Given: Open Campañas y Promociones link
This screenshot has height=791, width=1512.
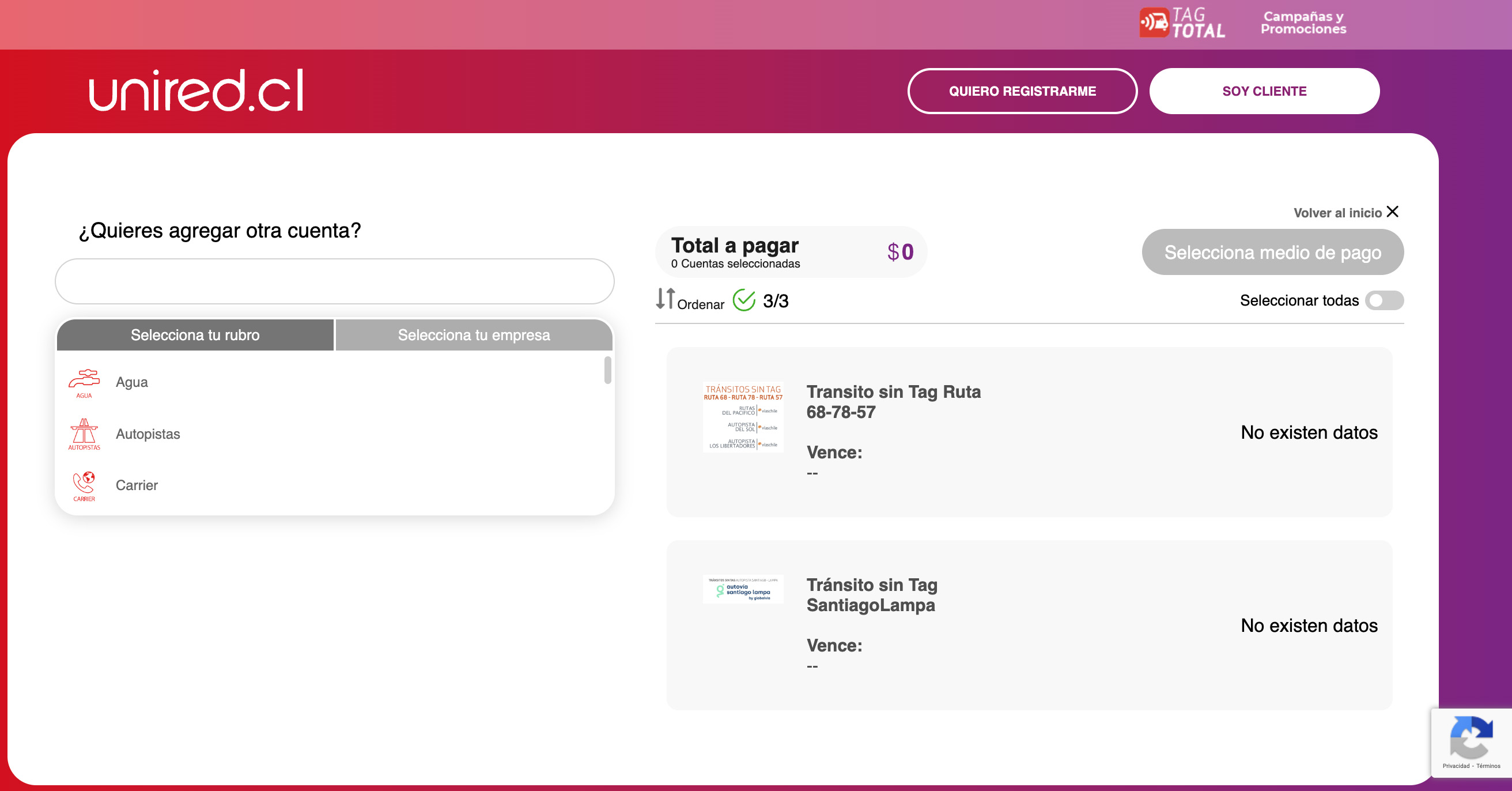Looking at the screenshot, I should pos(1303,23).
